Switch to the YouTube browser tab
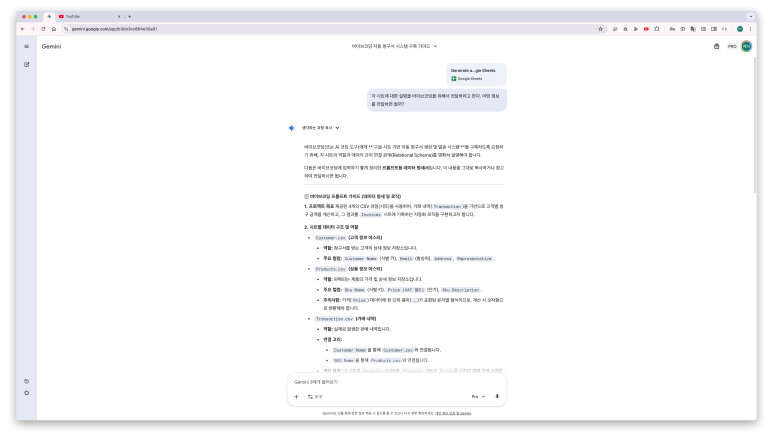 point(85,16)
